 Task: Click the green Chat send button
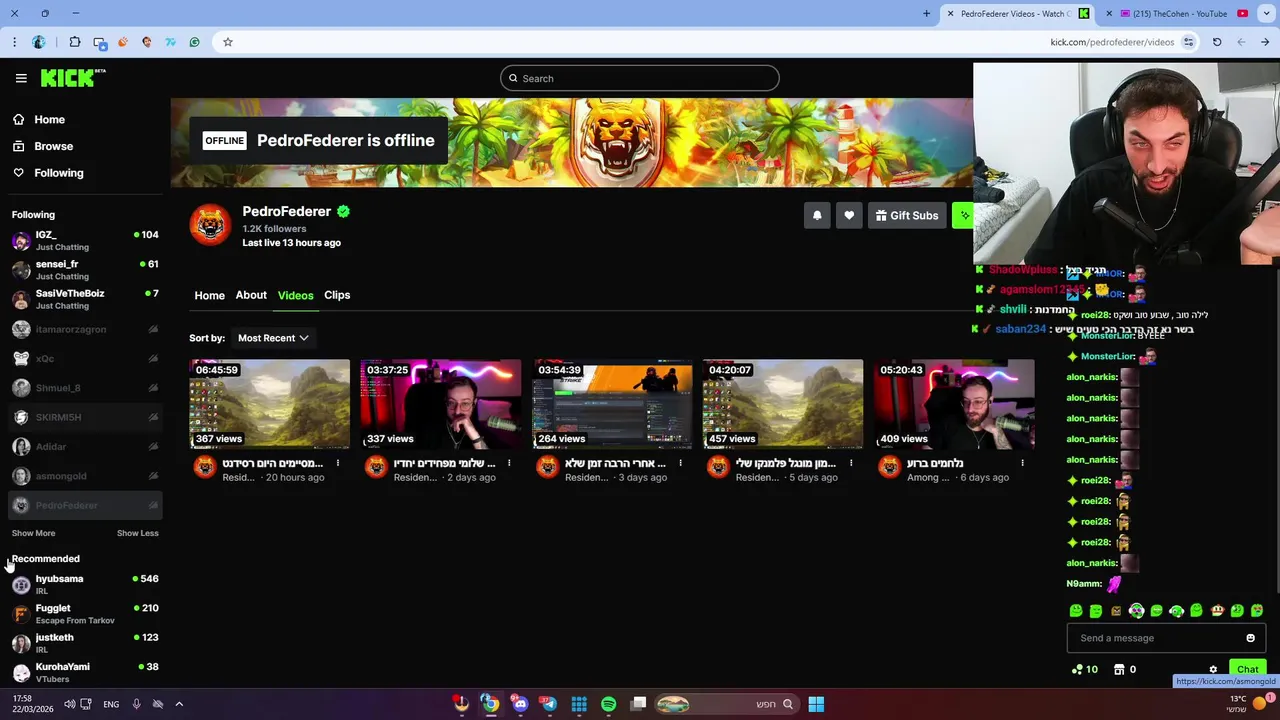1247,669
